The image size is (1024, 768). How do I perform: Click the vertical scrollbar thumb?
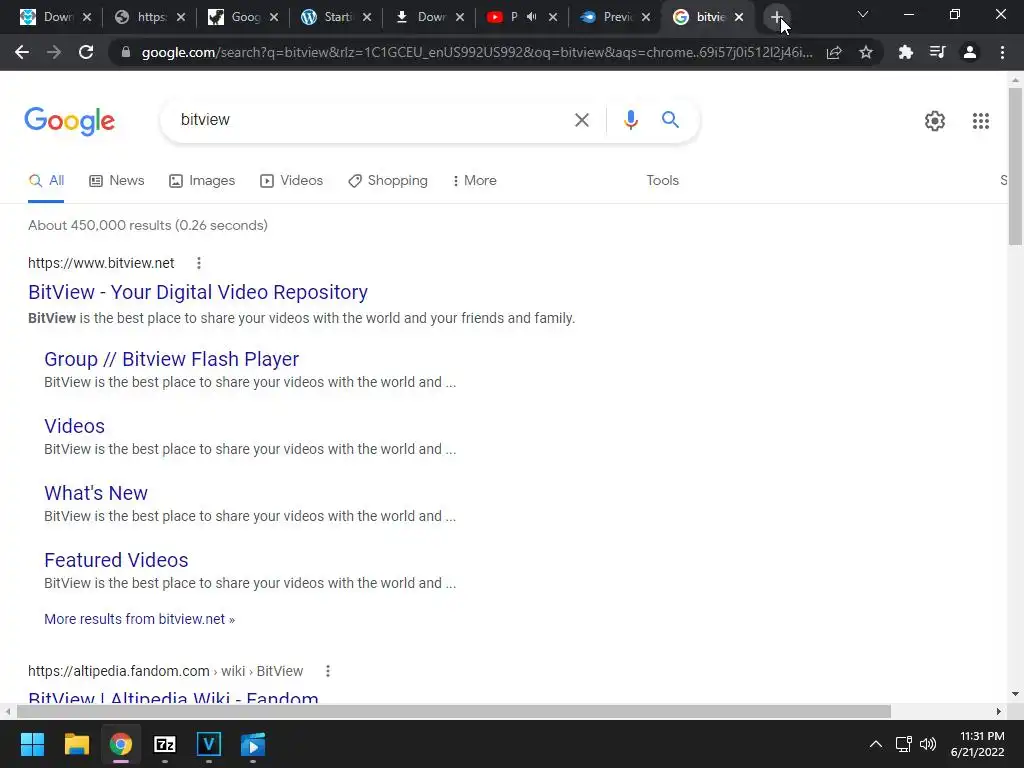pyautogui.click(x=1015, y=167)
